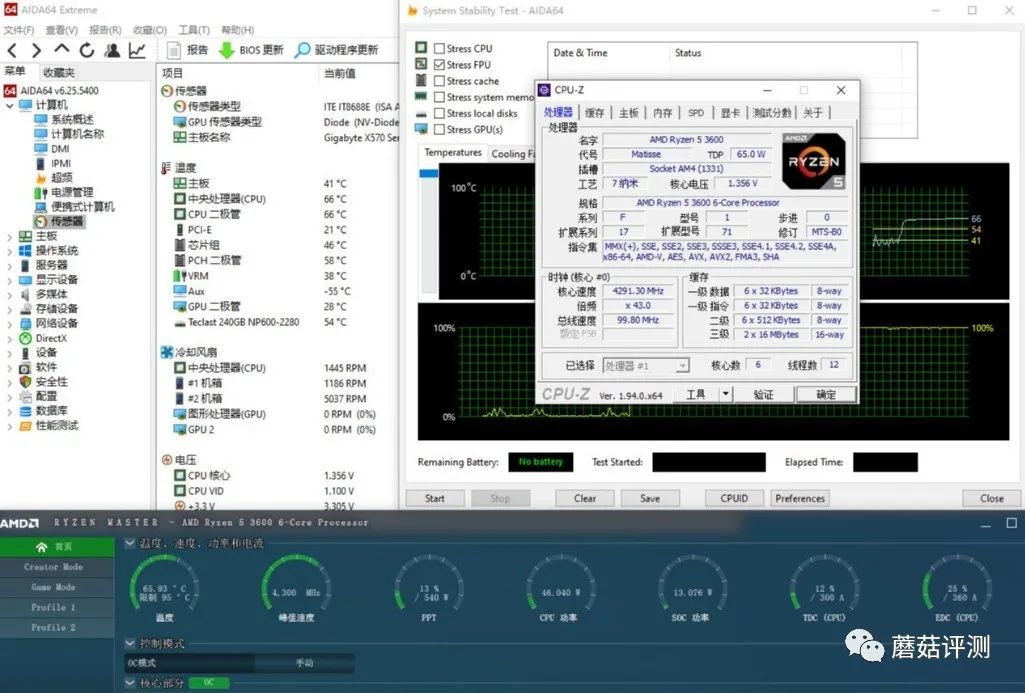
Task: Expand the 网络设备 tree node
Action: coord(9,324)
